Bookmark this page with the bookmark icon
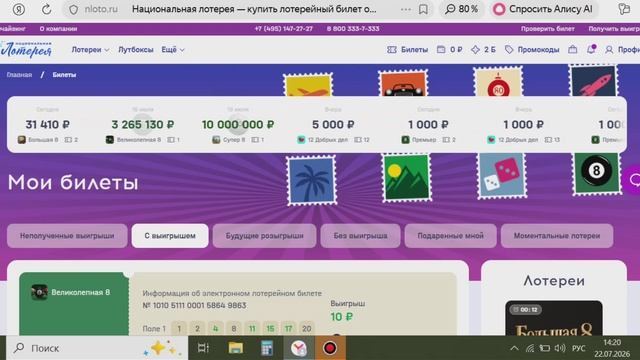 pos(423,9)
